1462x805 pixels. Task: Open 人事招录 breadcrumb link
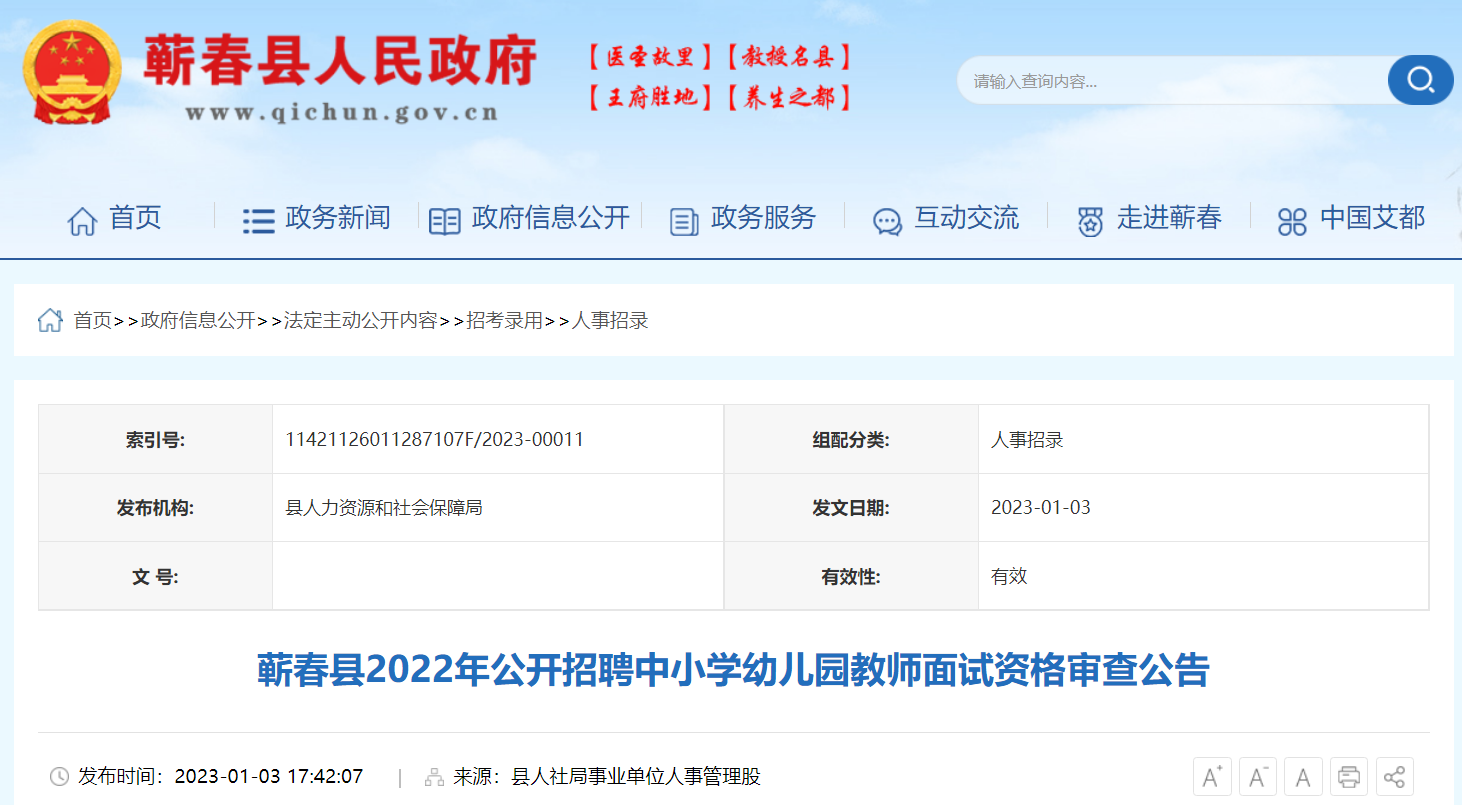[610, 321]
